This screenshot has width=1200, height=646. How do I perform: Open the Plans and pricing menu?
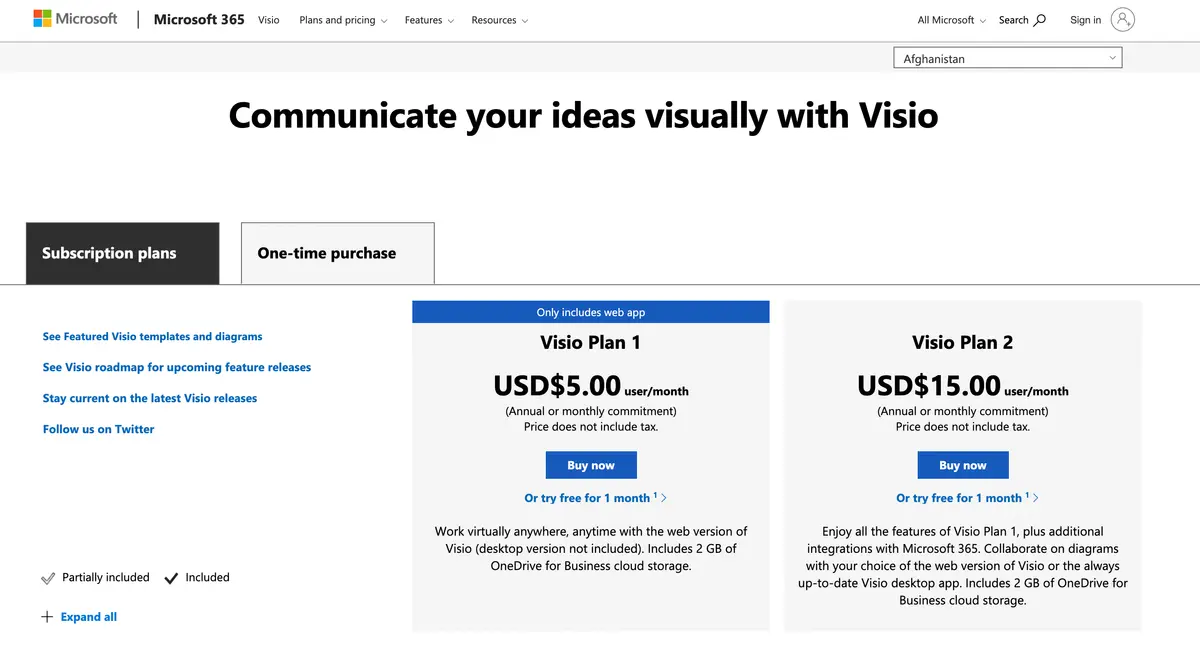(343, 20)
